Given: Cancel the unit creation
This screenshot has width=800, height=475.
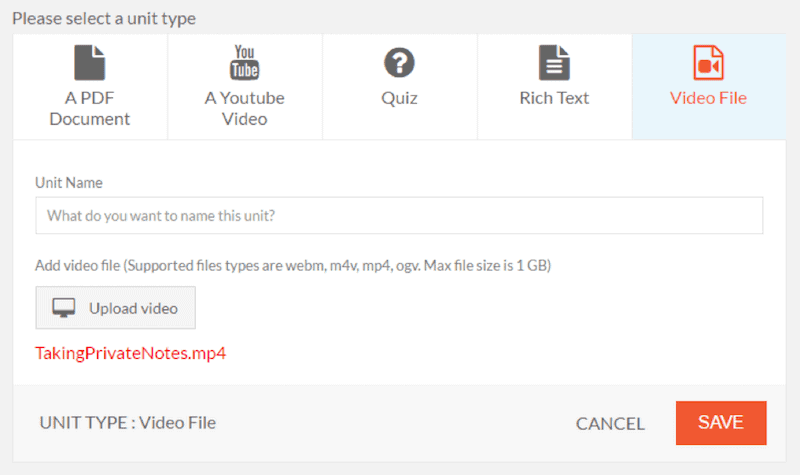Looking at the screenshot, I should click(610, 423).
